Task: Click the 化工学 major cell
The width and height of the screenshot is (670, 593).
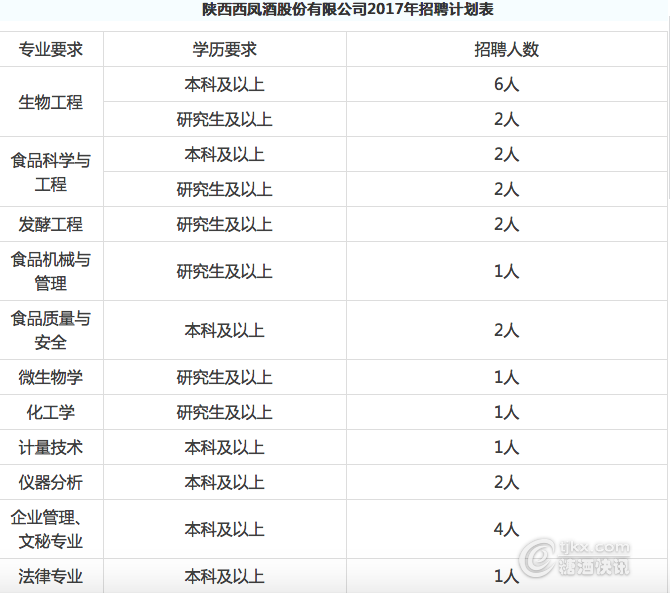Action: tap(50, 412)
